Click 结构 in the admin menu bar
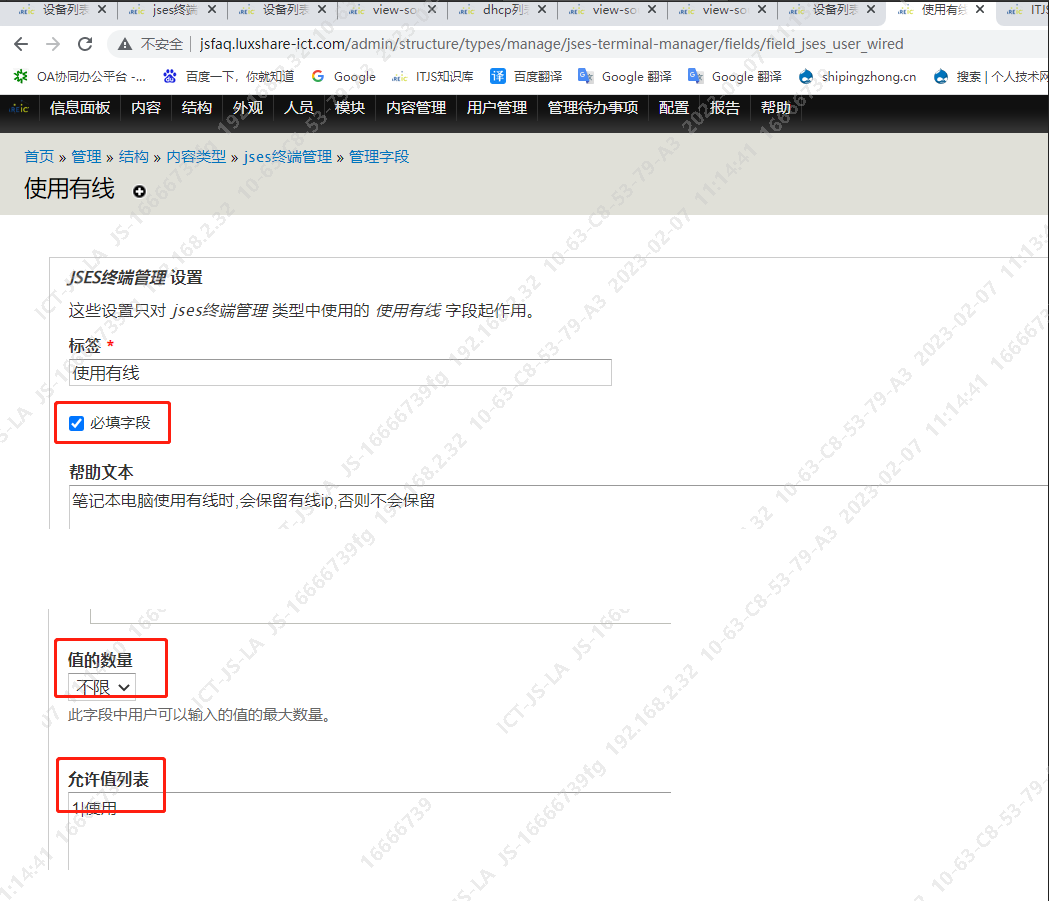 (197, 108)
